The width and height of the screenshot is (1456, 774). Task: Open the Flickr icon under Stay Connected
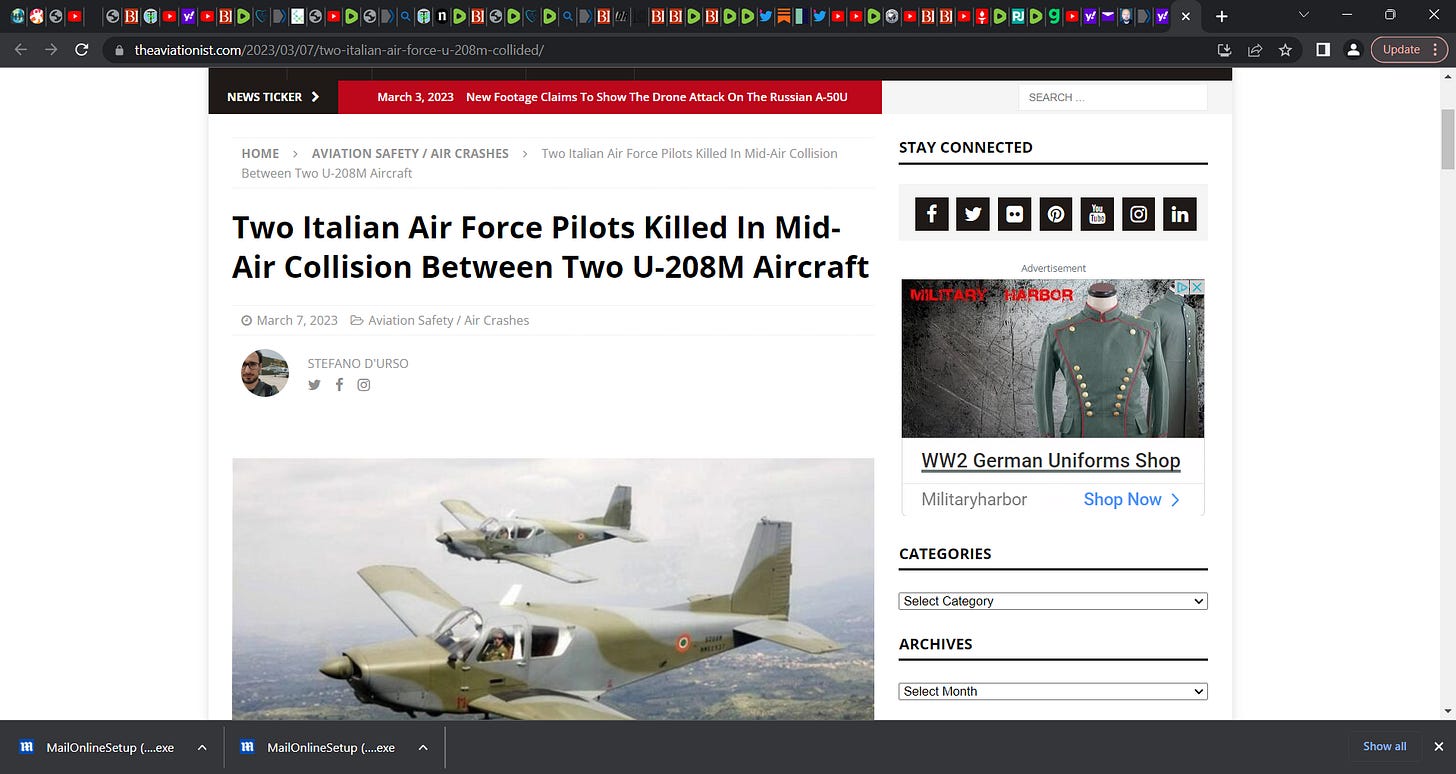point(1014,214)
